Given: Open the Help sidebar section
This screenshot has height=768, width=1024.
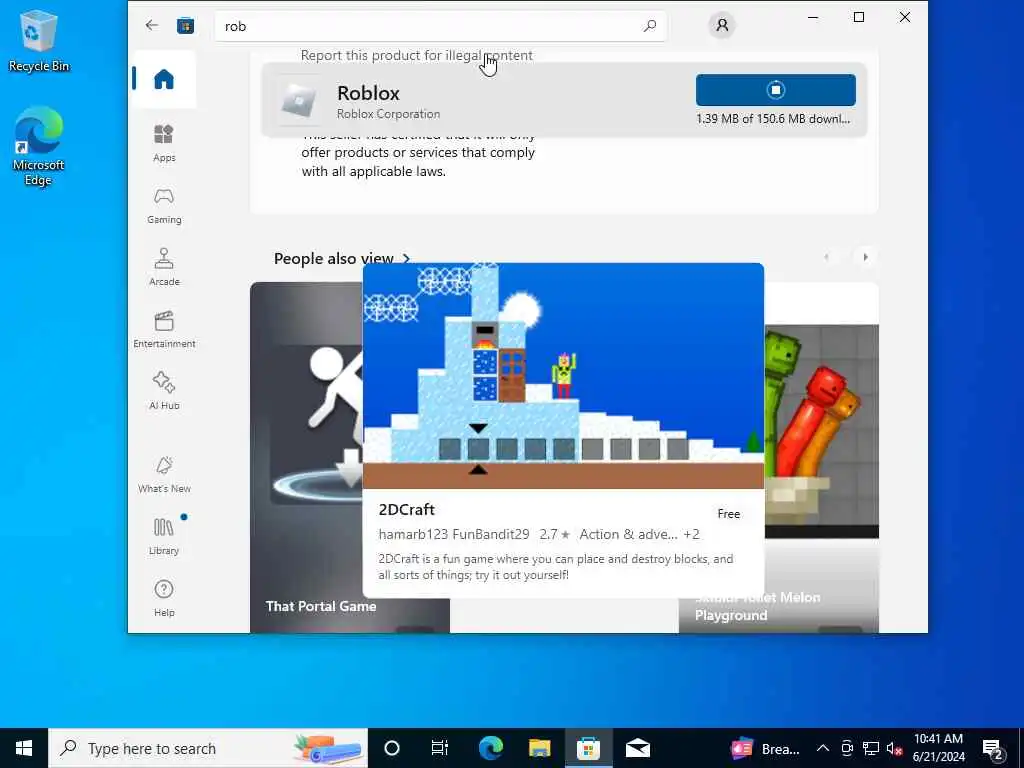Looking at the screenshot, I should (x=164, y=598).
